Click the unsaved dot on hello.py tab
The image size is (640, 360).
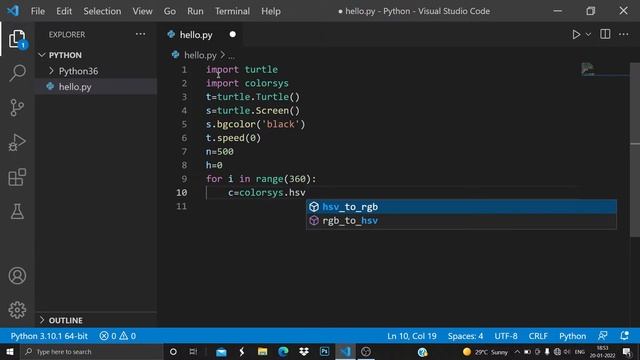pos(233,34)
